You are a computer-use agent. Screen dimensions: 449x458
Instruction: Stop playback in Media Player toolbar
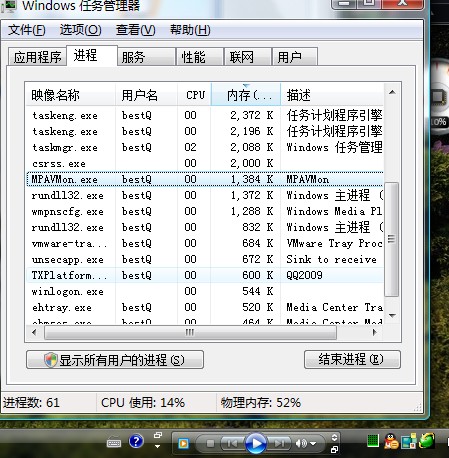point(210,443)
